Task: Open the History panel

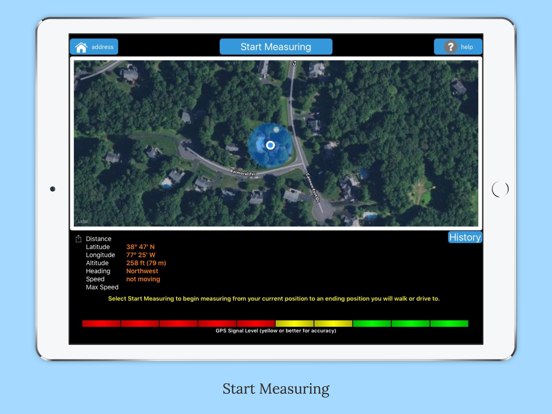Action: click(465, 237)
